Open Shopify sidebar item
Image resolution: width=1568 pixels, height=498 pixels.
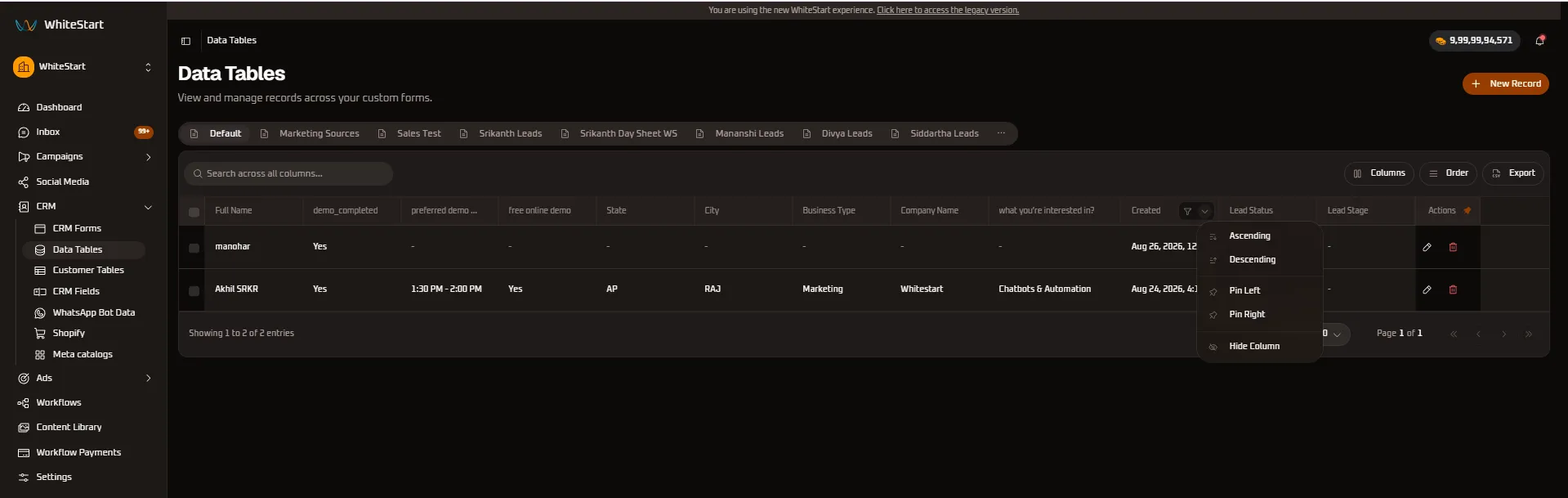(69, 333)
